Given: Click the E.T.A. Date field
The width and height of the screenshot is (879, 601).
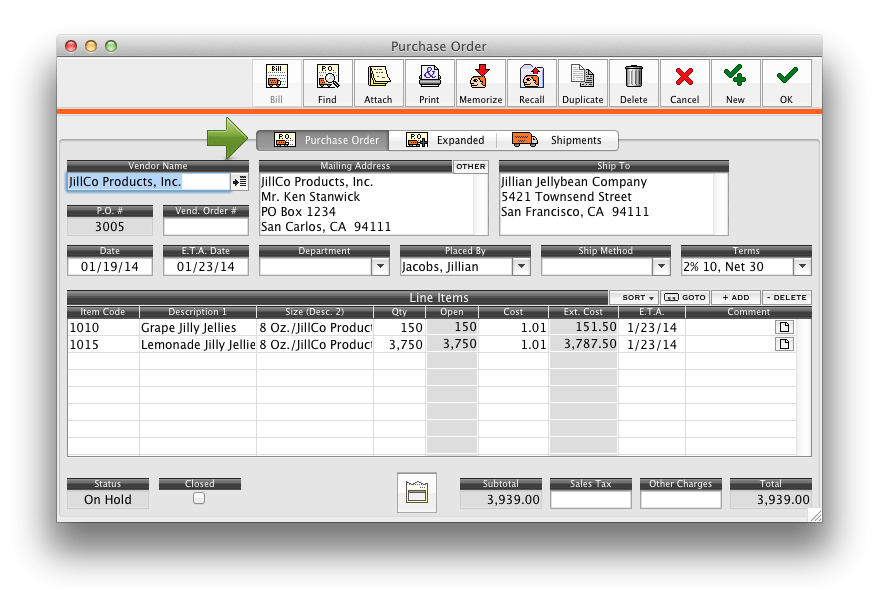Looking at the screenshot, I should click(x=206, y=267).
